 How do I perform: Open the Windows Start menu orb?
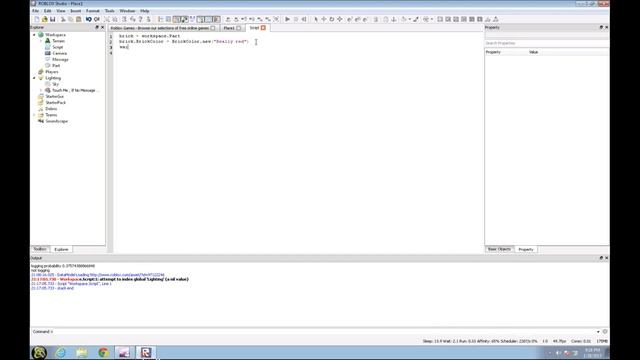39,353
